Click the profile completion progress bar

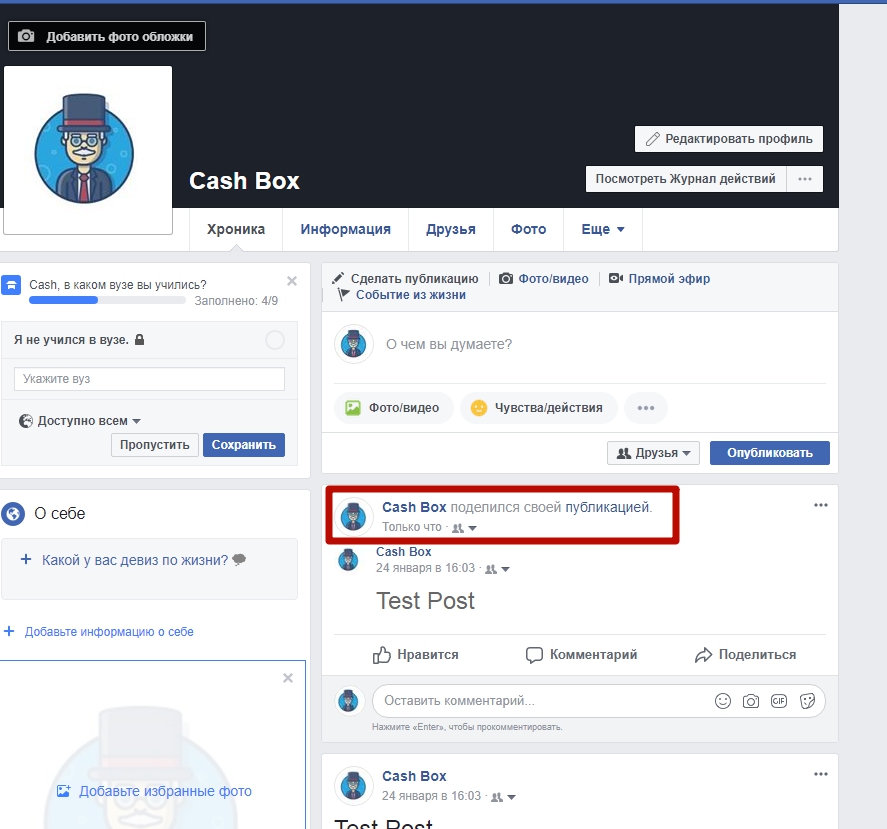tap(107, 300)
